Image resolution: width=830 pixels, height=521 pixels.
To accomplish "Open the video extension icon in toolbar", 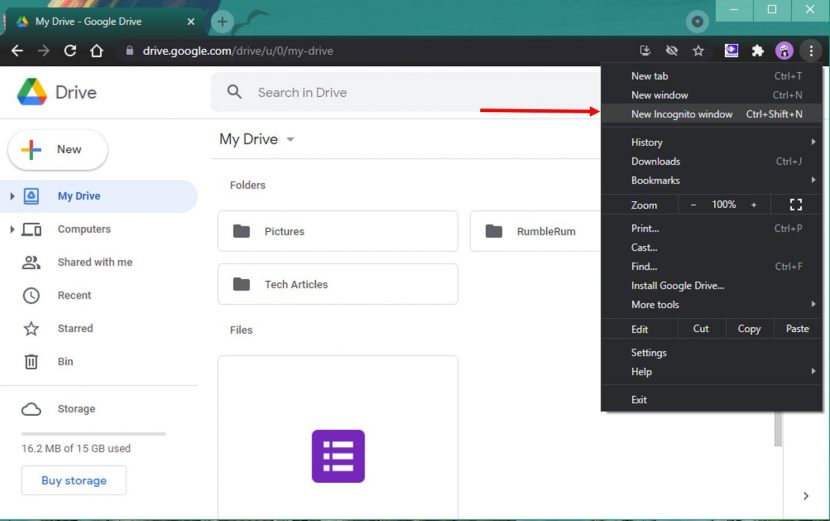I will click(x=731, y=51).
